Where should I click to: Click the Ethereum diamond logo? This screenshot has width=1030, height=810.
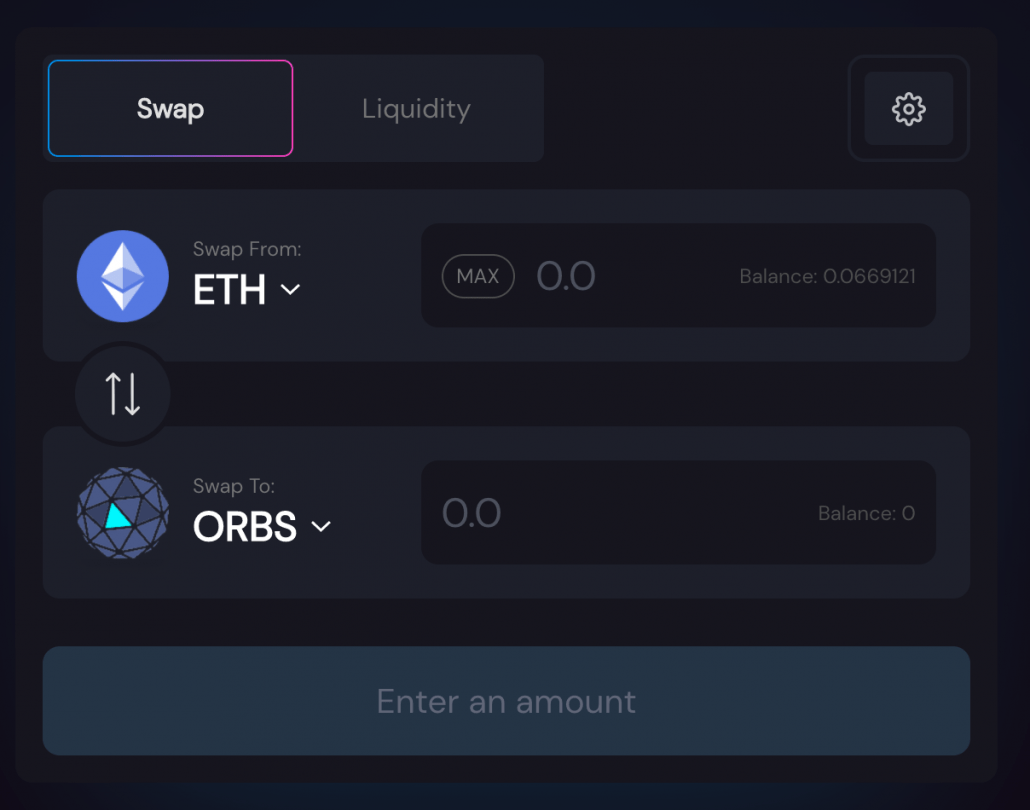point(123,276)
